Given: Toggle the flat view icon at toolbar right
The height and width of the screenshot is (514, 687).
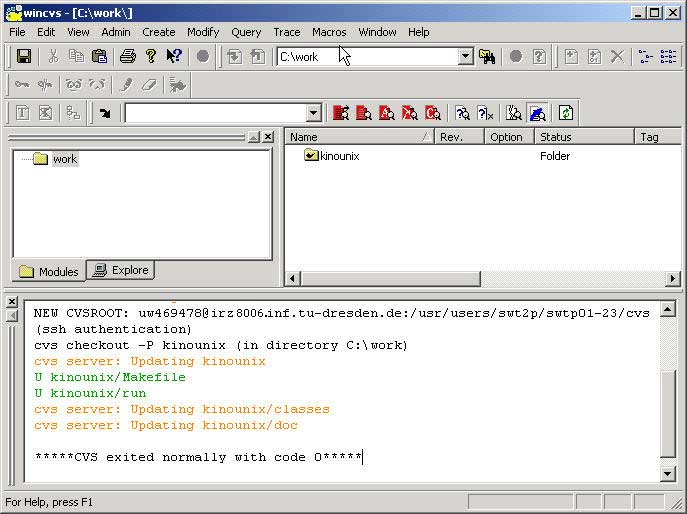Looking at the screenshot, I should (x=668, y=57).
